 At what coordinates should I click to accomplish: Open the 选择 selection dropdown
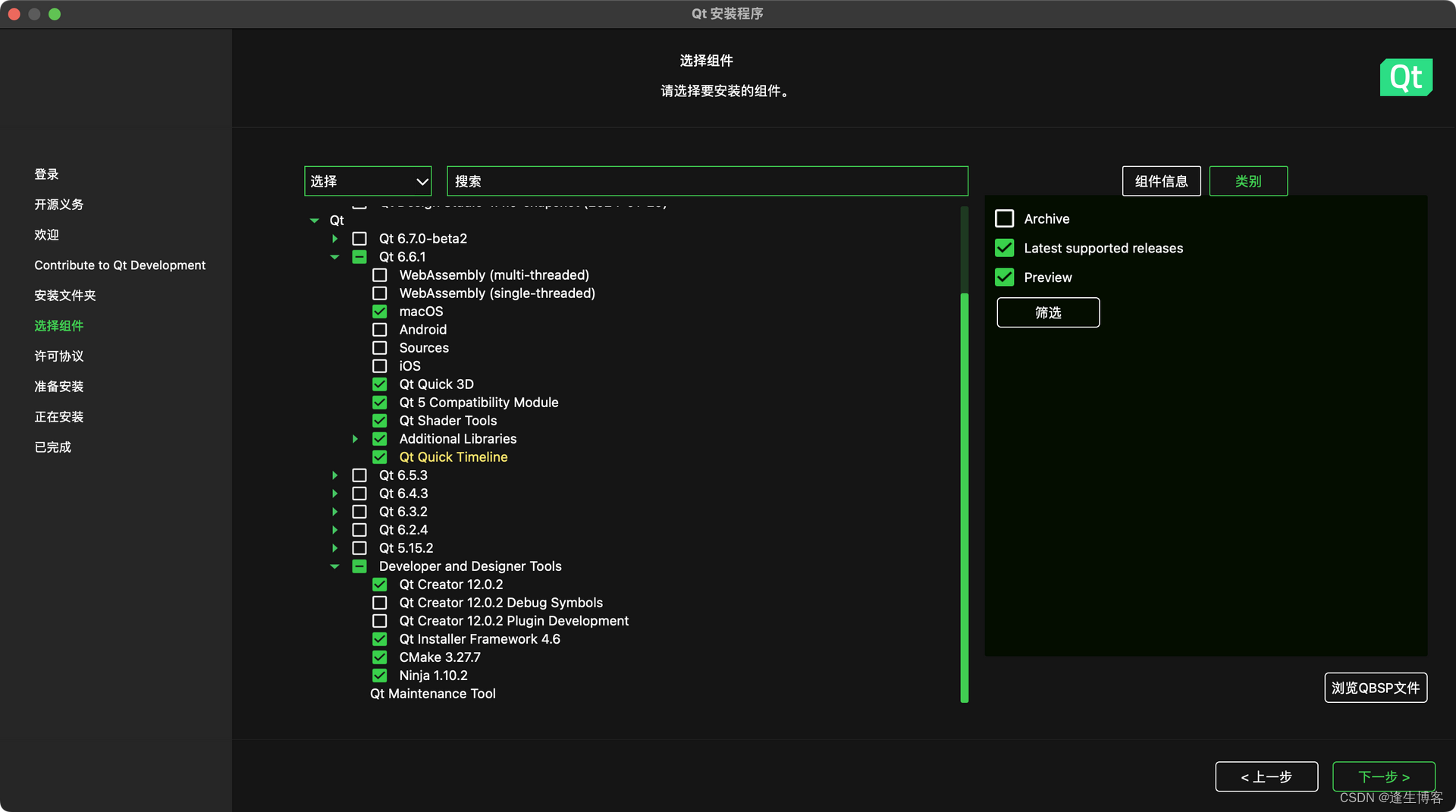coord(367,180)
